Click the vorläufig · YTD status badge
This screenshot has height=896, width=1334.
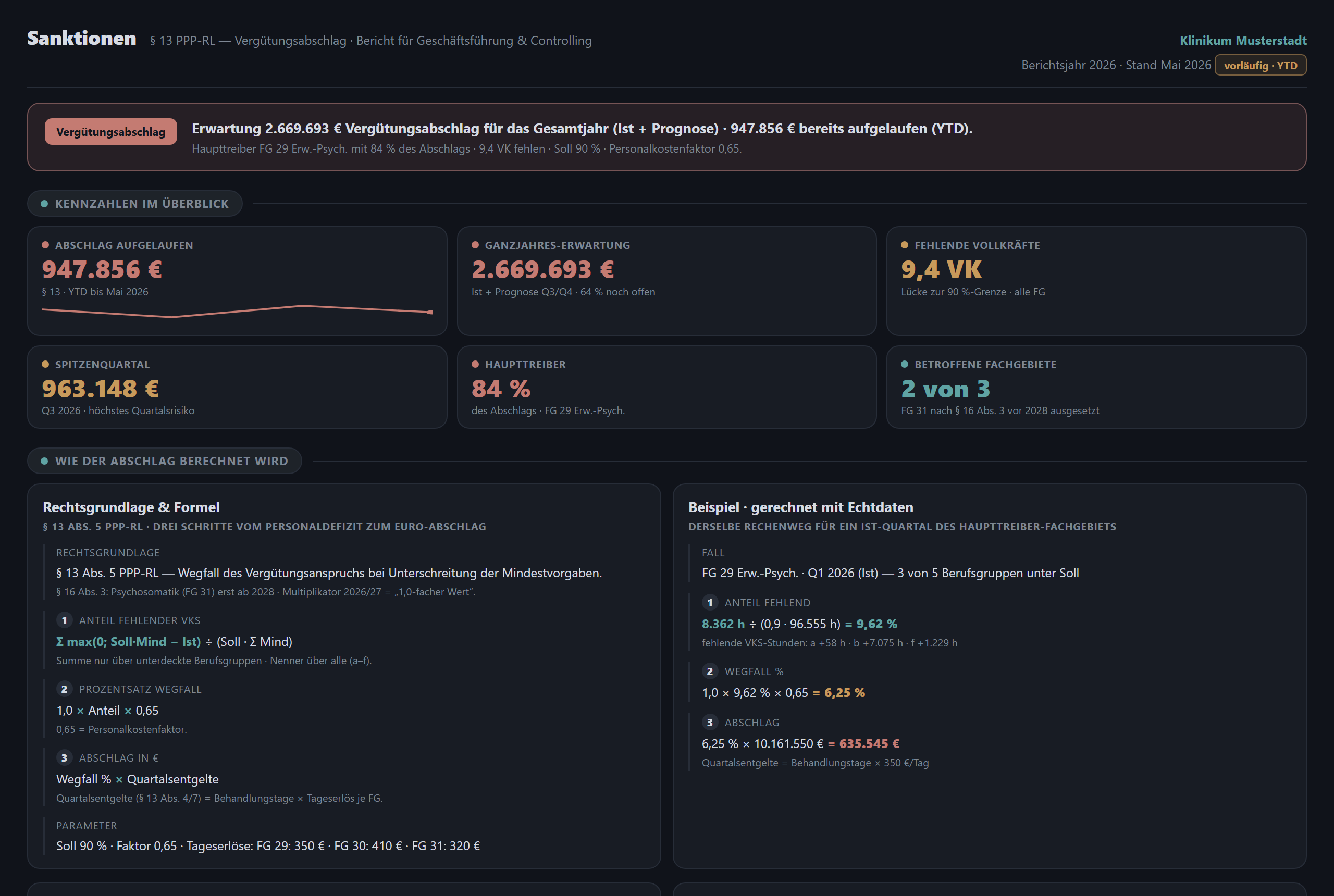tap(1261, 65)
